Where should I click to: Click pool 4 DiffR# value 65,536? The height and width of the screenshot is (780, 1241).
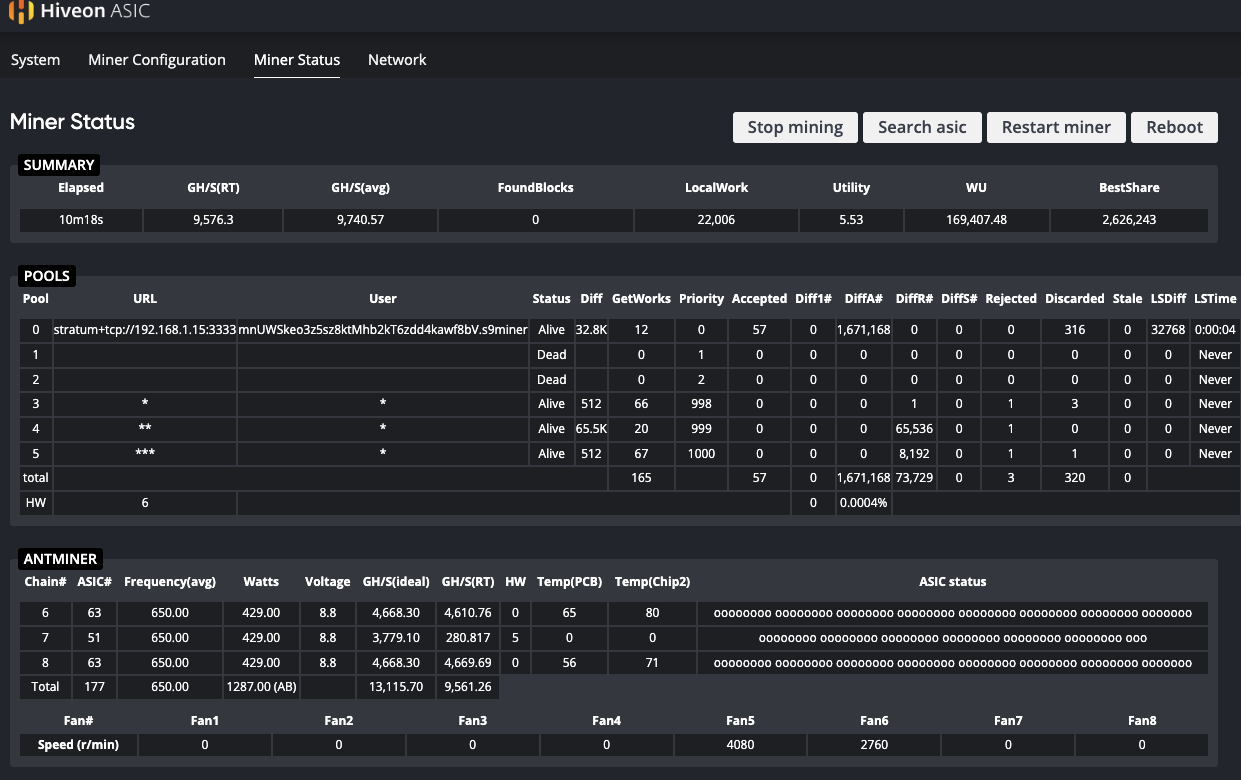coord(914,428)
